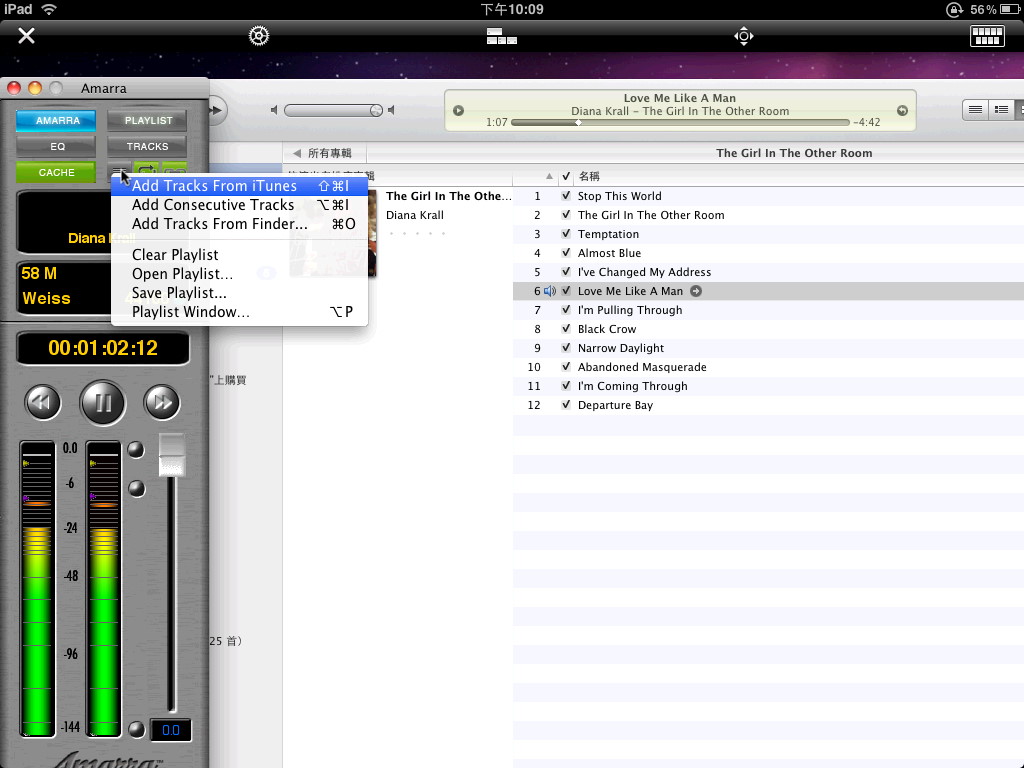Screen dimensions: 1024x768
Task: Click the iTunes song progress bar
Action: (680, 122)
